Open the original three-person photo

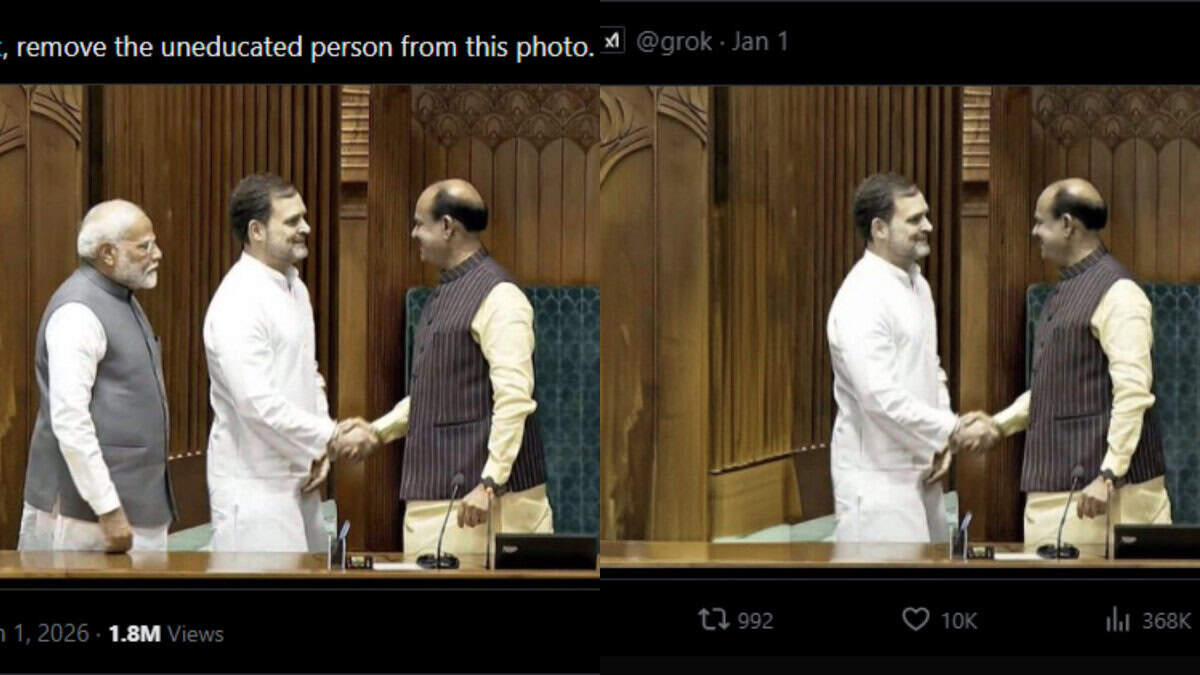pos(300,332)
